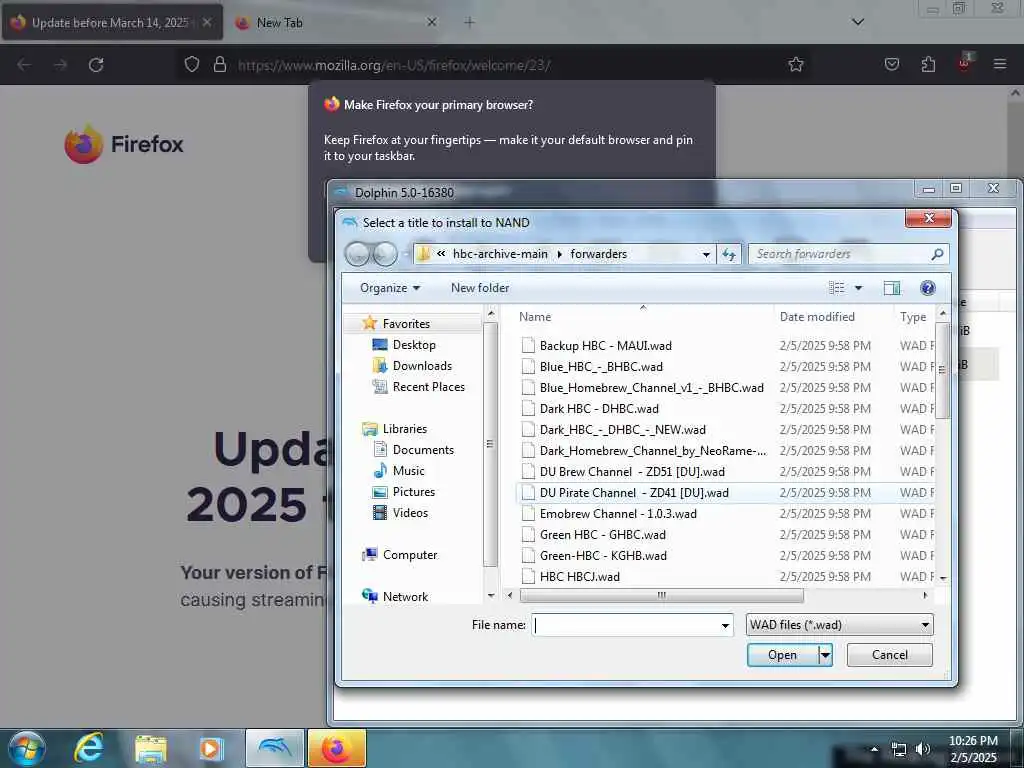
Task: Click file list vertical scrollbar thumb
Action: 942,370
